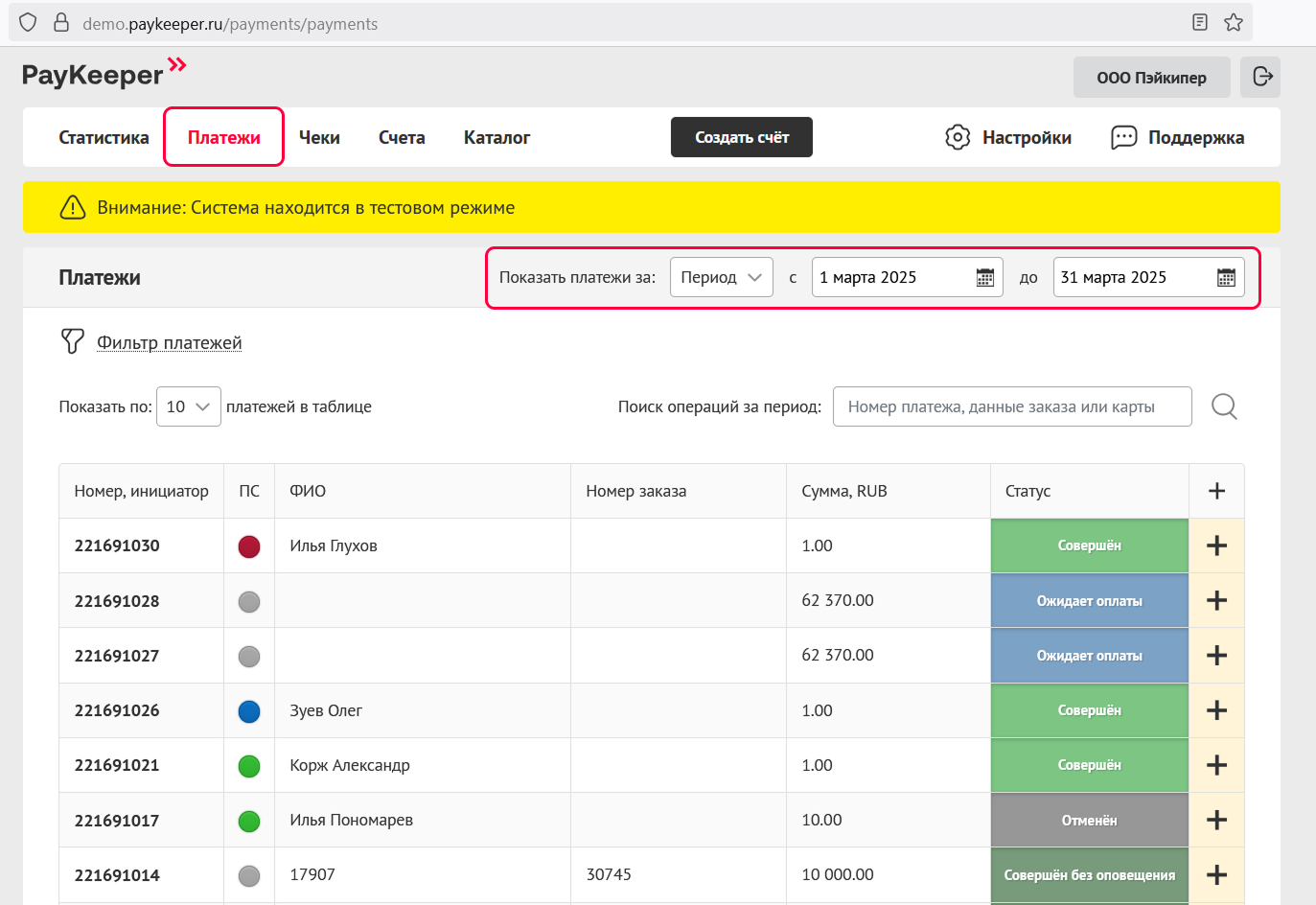Click the name Илья Пономарев

tap(352, 820)
